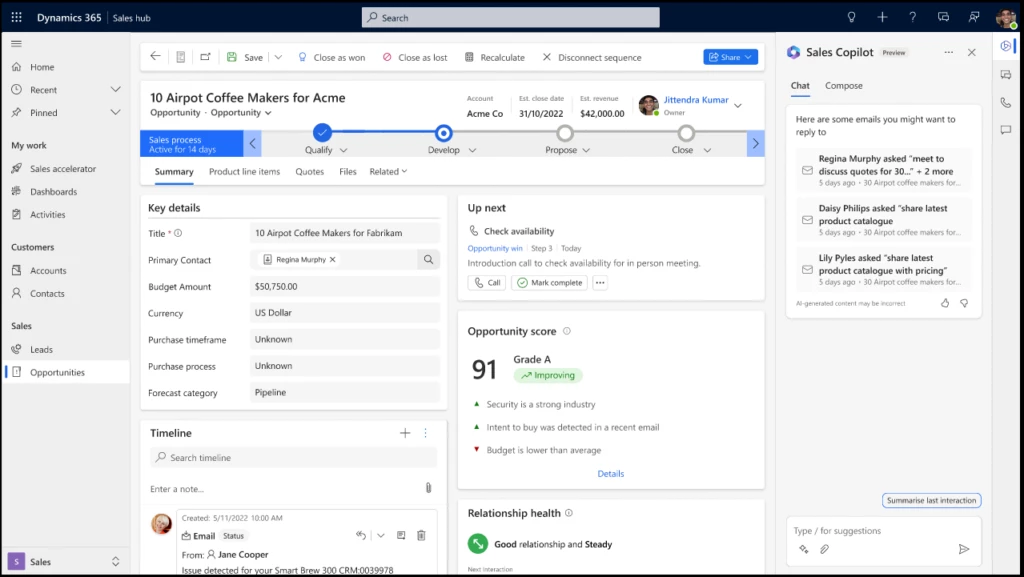The image size is (1024, 577).
Task: Give a thumbs up to Copilot suggestions
Action: tap(944, 303)
